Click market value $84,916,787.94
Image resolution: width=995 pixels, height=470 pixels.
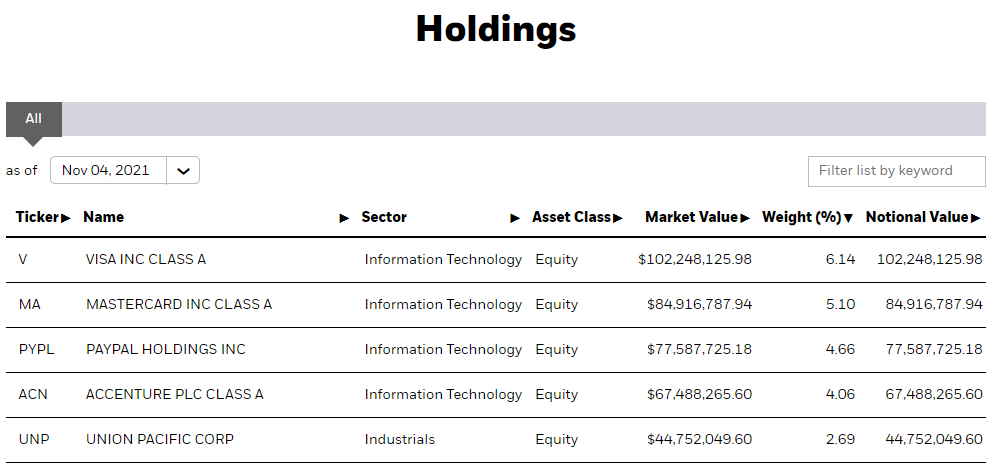[x=699, y=304]
